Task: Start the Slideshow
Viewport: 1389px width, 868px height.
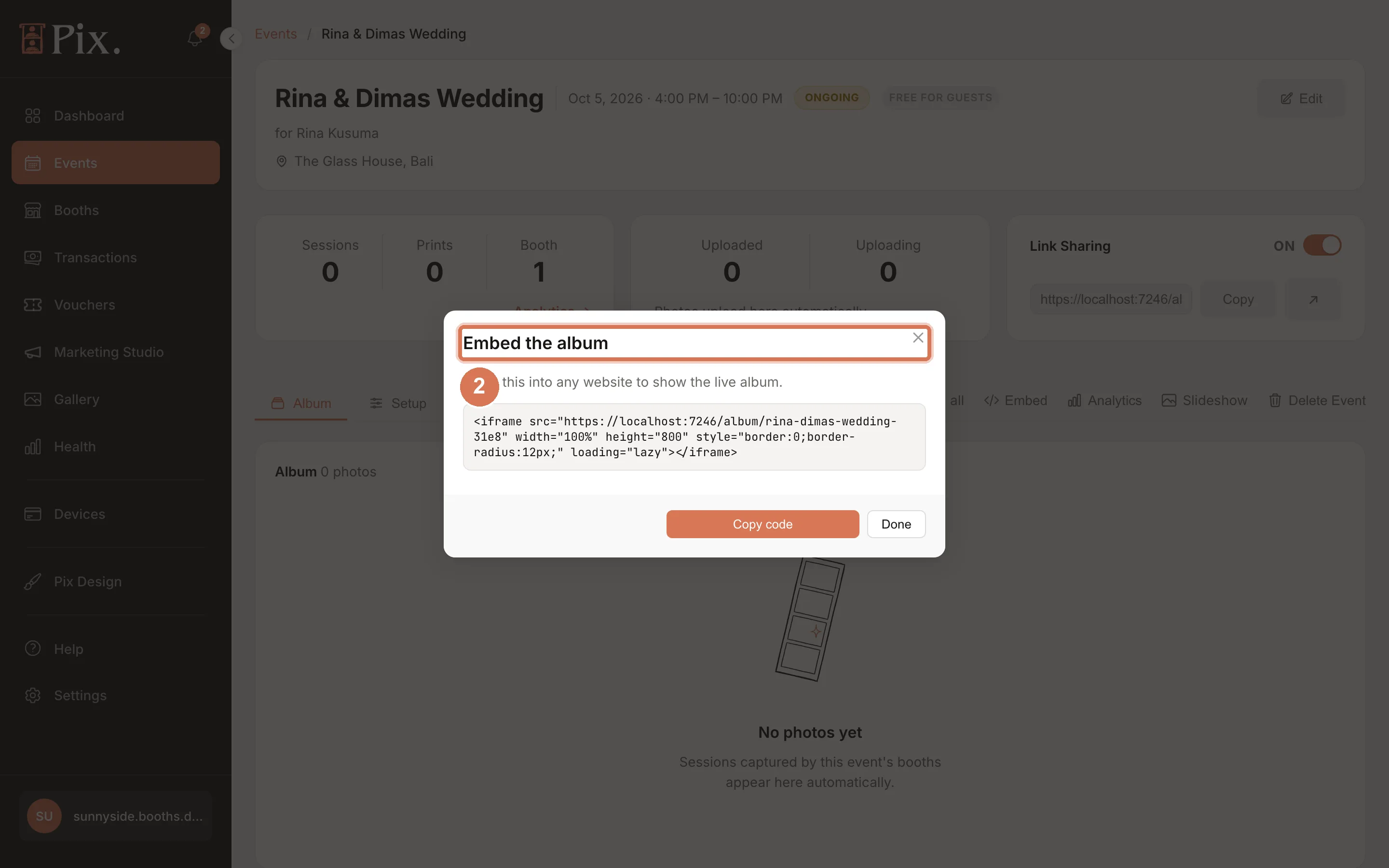Action: (x=1204, y=400)
